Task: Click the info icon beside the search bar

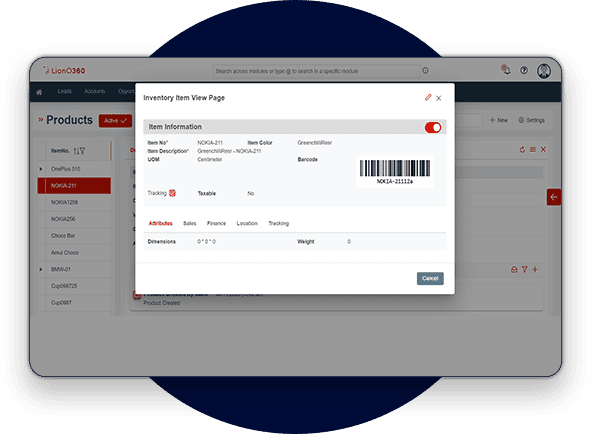Action: coord(426,71)
